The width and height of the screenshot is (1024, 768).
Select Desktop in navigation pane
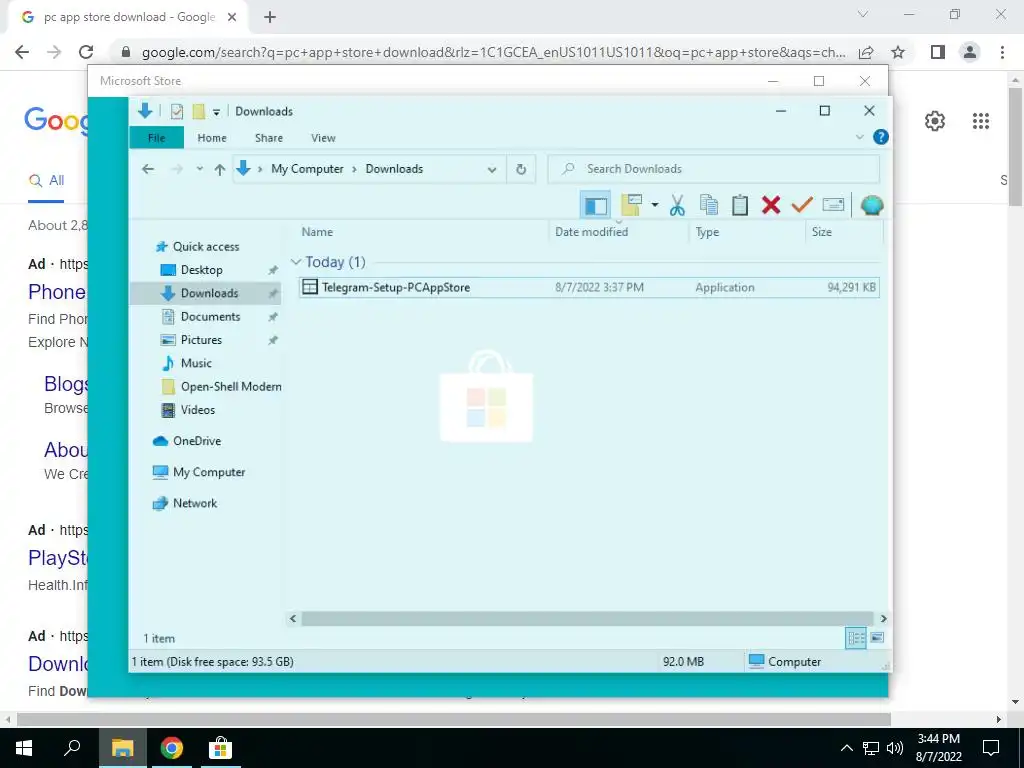pos(201,270)
